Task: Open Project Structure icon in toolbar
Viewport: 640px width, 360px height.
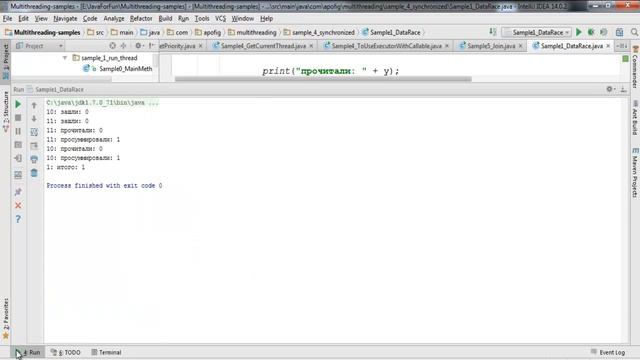Action: (619, 32)
